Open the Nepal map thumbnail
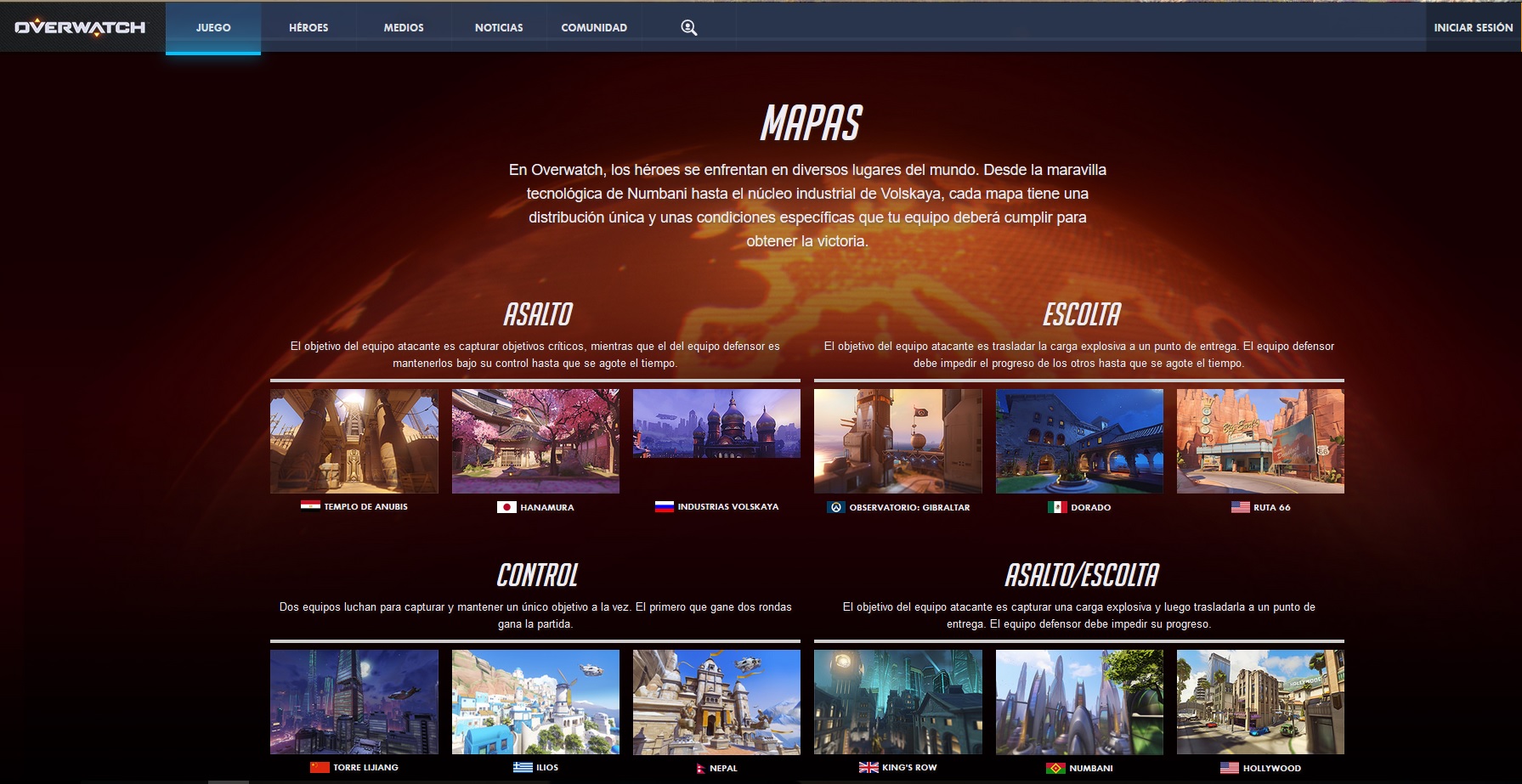Image resolution: width=1522 pixels, height=784 pixels. pyautogui.click(x=716, y=702)
